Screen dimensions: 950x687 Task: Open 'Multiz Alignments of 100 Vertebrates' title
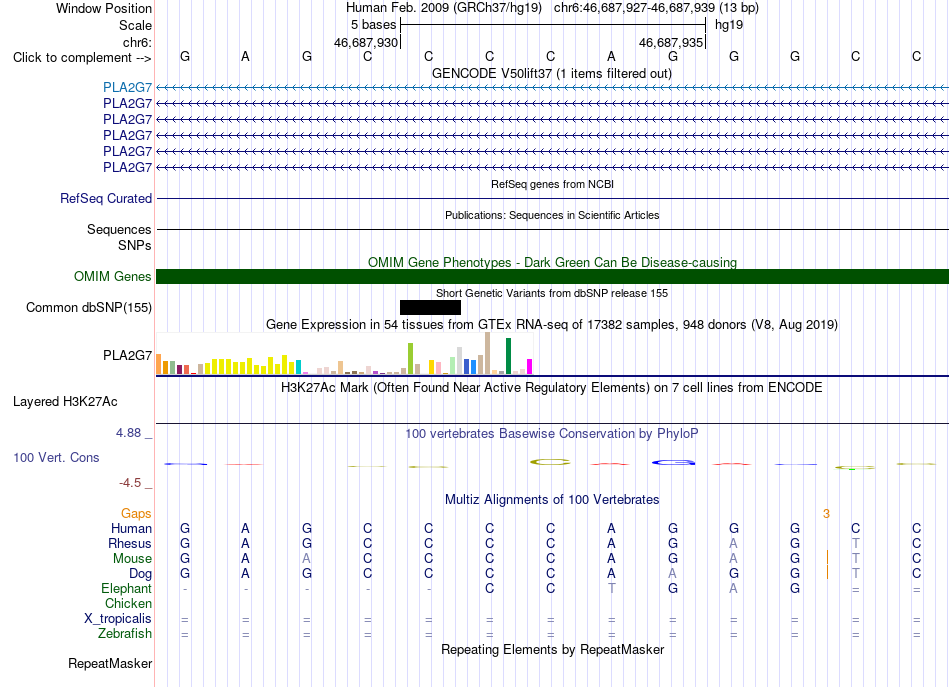pos(552,500)
